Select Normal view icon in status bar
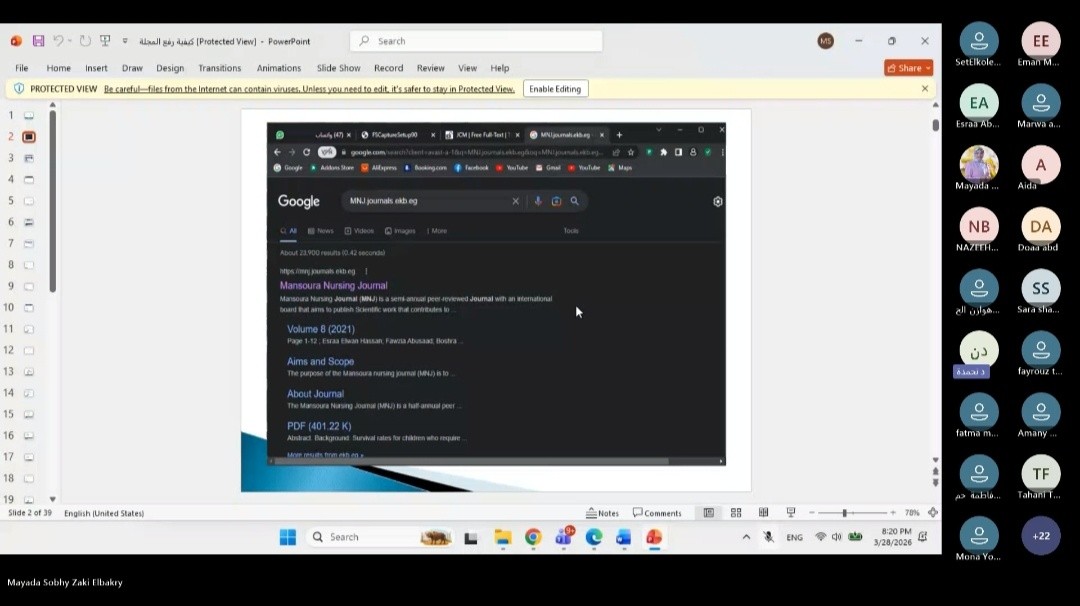 [708, 513]
